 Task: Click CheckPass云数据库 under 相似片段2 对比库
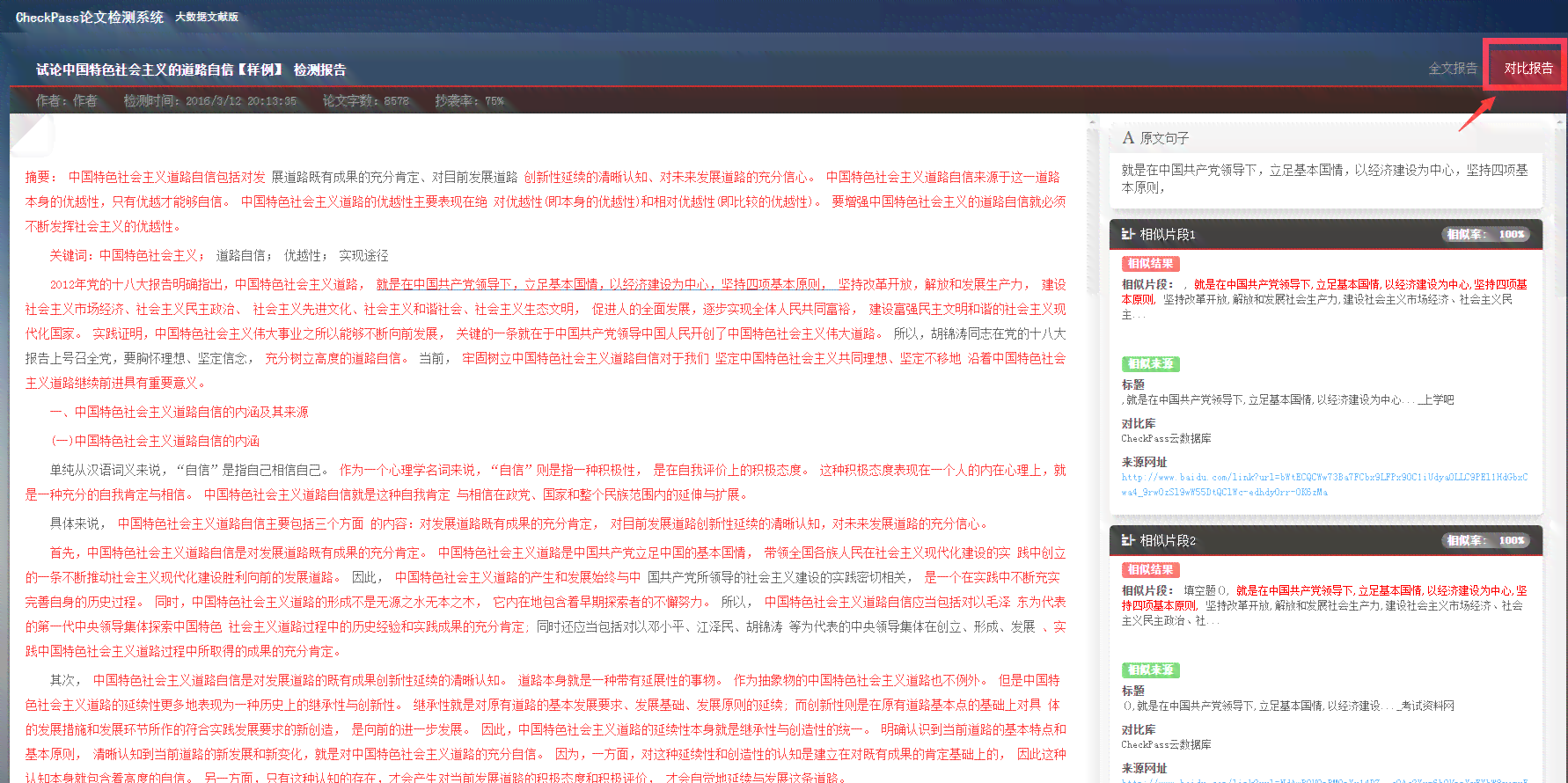(1166, 744)
